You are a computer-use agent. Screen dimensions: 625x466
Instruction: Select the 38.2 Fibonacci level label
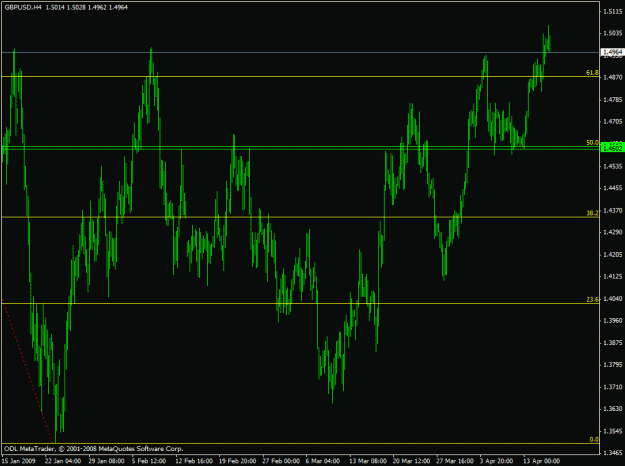592,213
